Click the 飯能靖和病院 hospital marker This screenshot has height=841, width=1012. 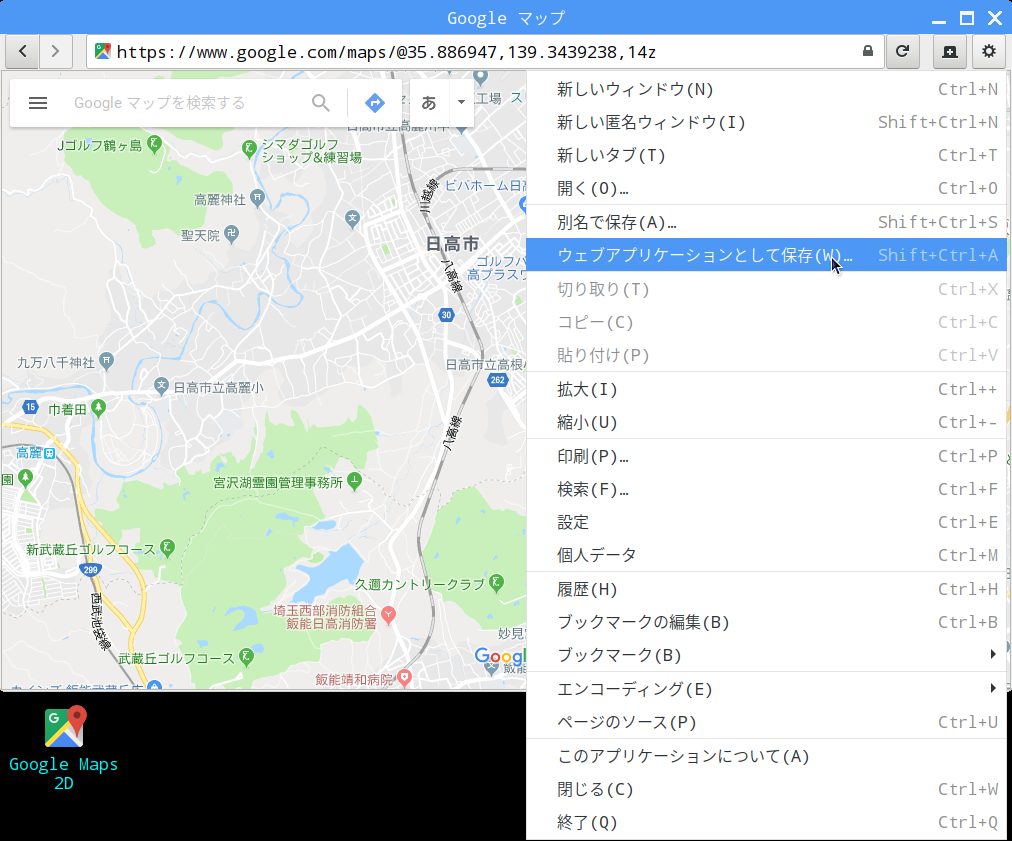404,678
